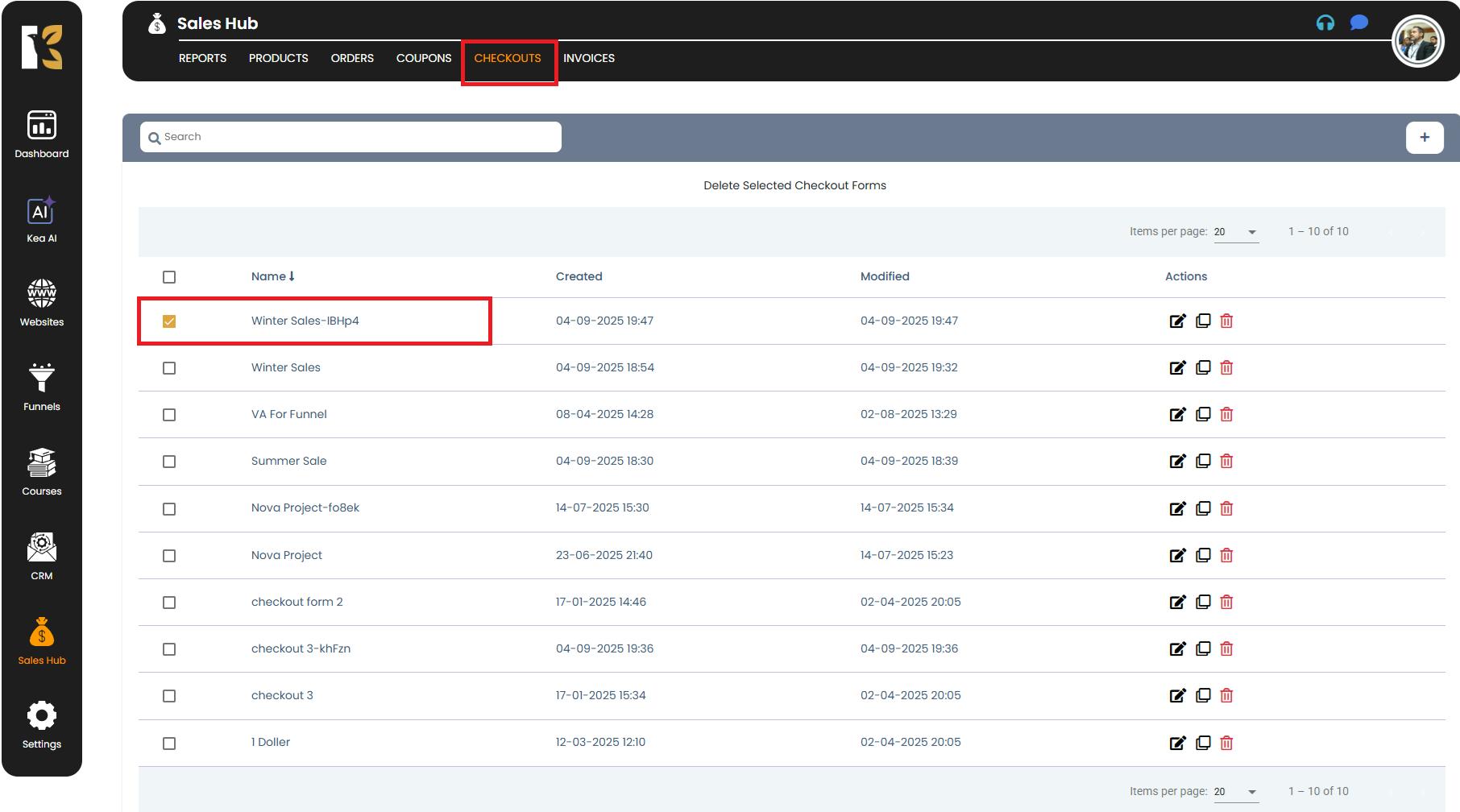Toggle the select-all header checkbox
Viewport: 1460px width, 812px height.
169,277
